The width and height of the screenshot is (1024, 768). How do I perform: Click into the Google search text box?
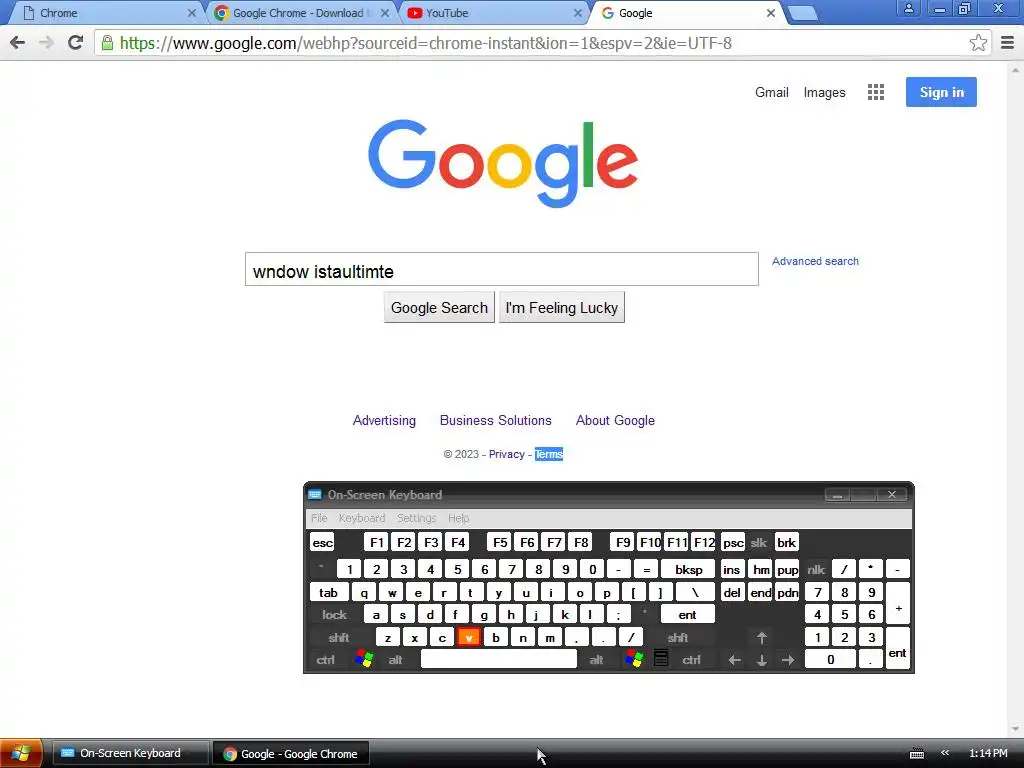click(502, 269)
